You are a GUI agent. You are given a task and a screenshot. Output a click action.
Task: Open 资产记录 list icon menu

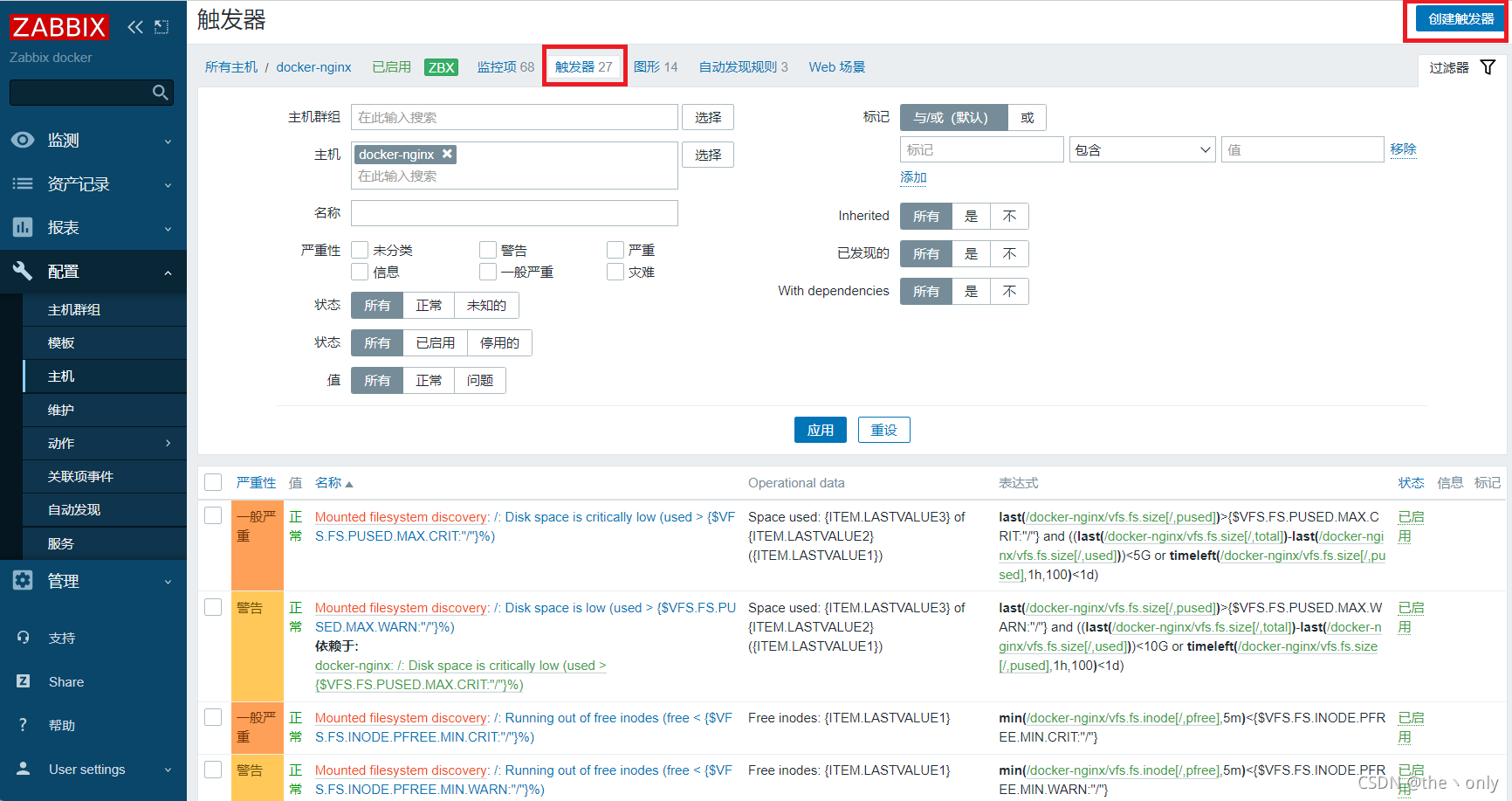point(23,183)
